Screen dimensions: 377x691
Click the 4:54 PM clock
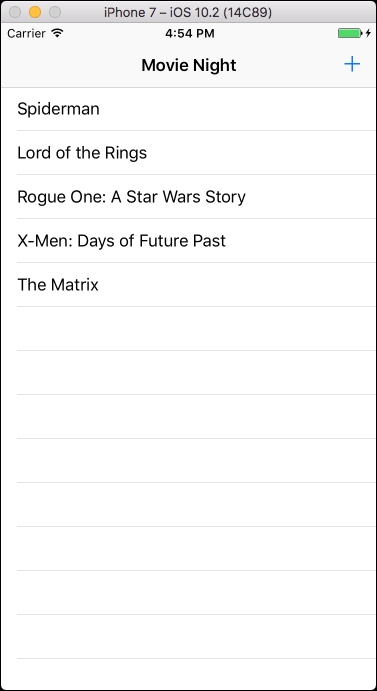pos(190,33)
